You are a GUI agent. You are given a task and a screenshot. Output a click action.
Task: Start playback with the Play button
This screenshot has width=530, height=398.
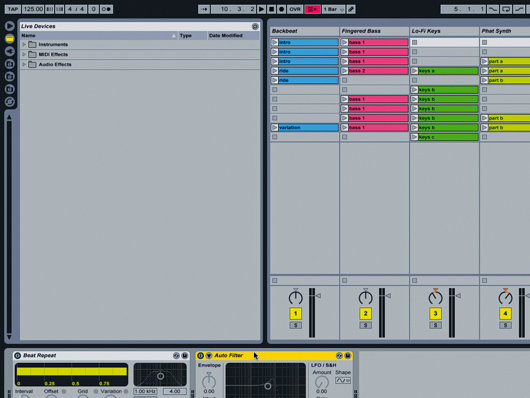point(261,9)
